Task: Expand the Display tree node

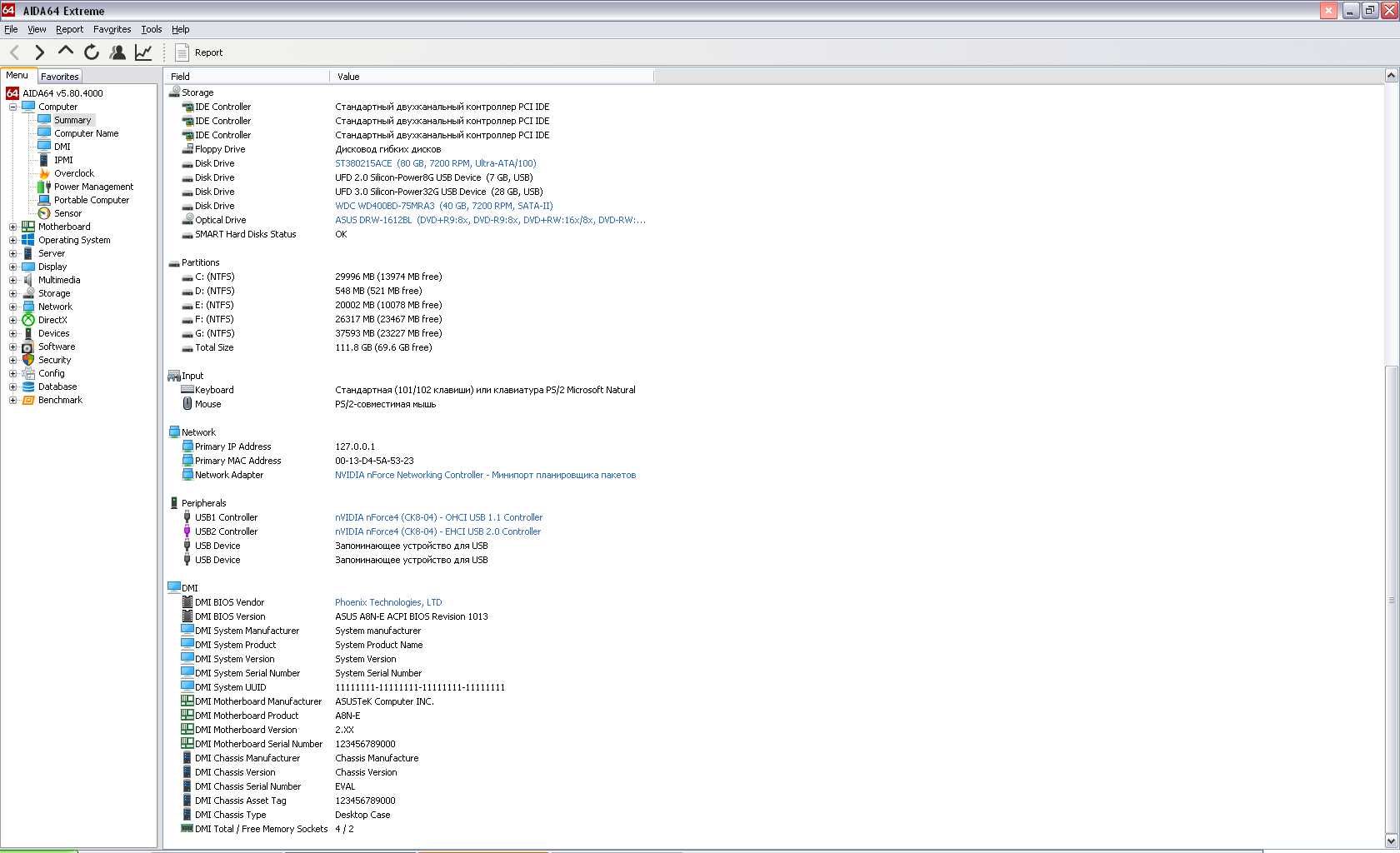Action: point(12,267)
